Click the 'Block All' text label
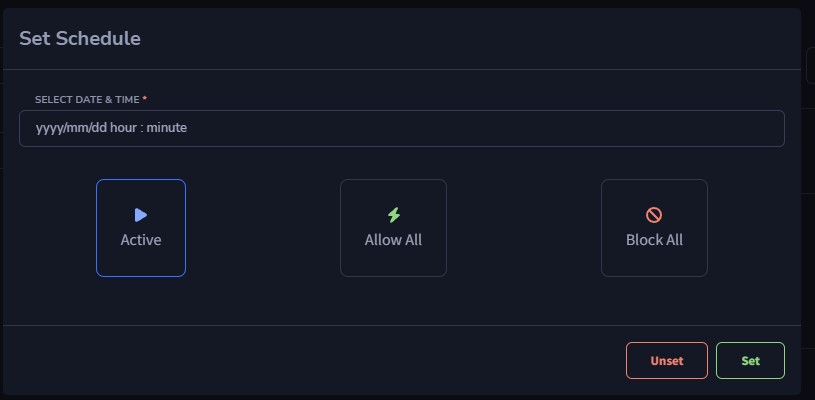Image resolution: width=815 pixels, height=400 pixels. coord(654,240)
